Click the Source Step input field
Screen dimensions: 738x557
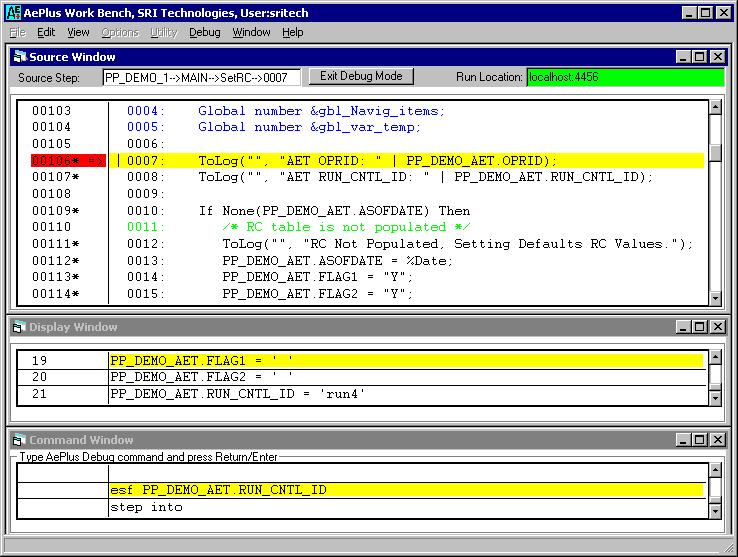201,77
